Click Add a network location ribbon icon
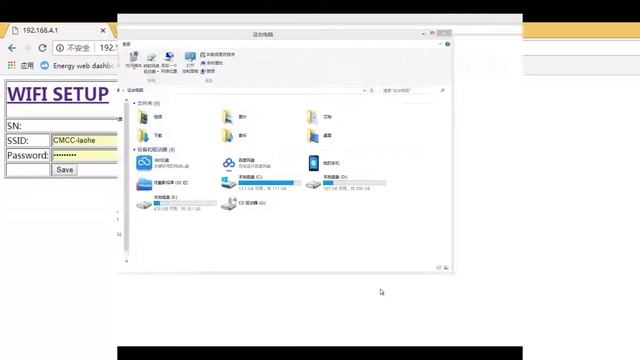 pos(169,62)
